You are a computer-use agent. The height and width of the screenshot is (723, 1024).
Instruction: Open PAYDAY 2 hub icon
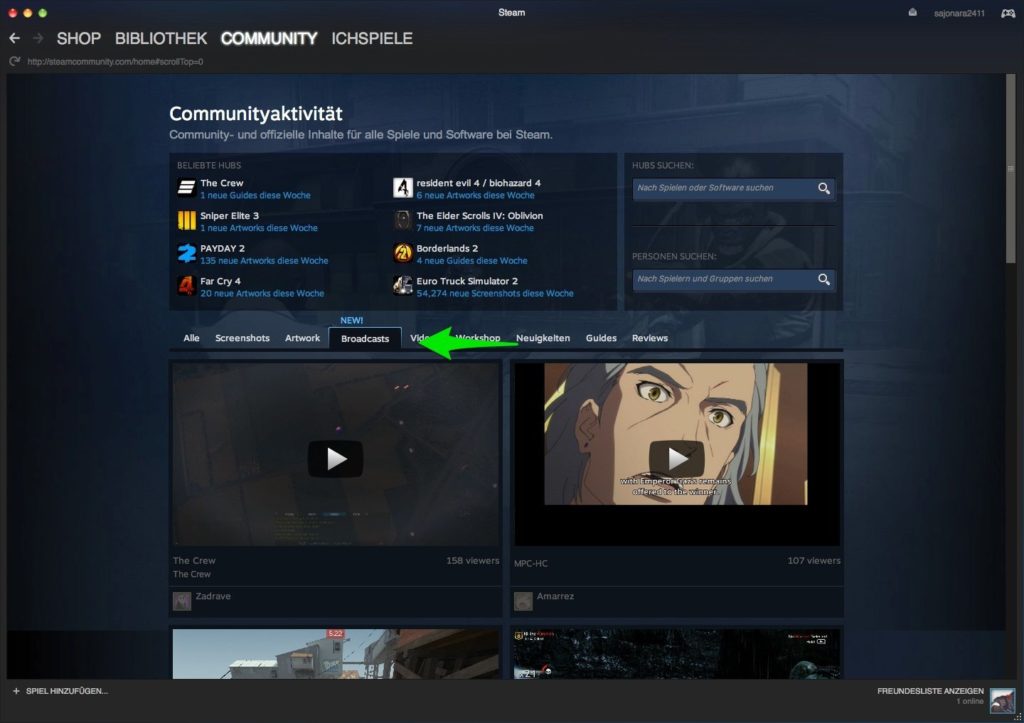pos(186,253)
